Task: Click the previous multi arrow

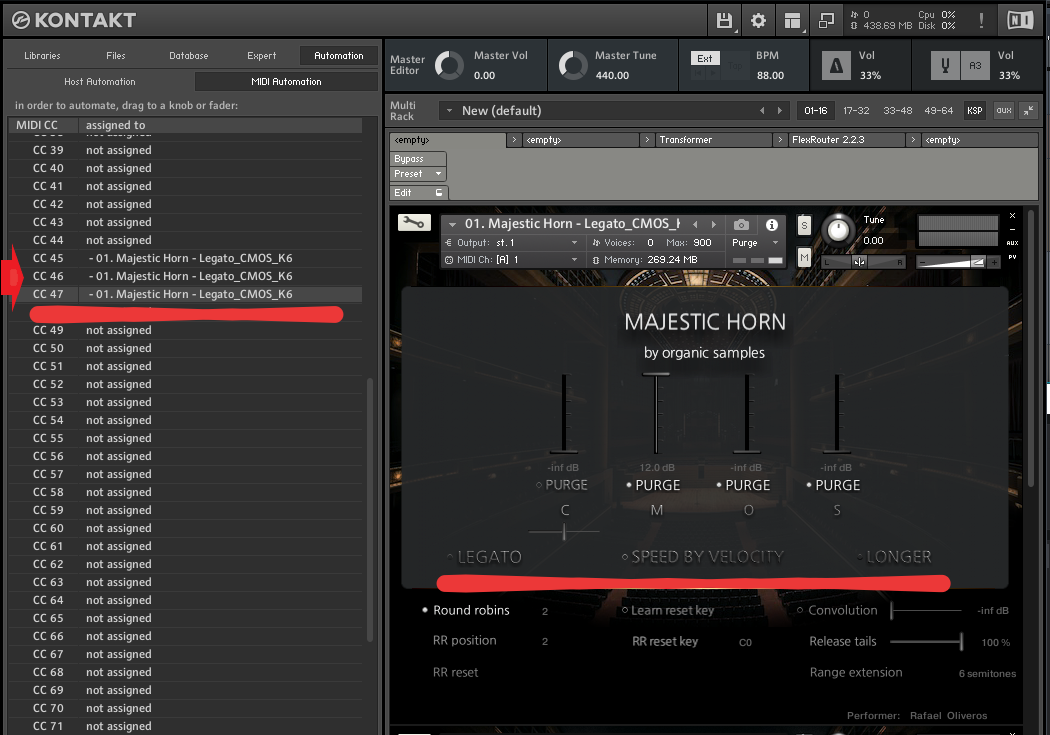Action: [x=762, y=110]
